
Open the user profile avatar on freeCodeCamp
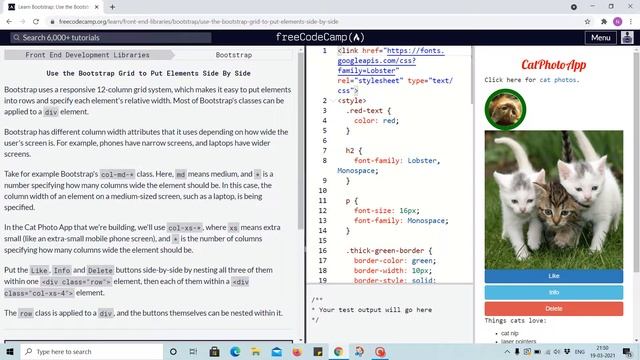point(627,38)
